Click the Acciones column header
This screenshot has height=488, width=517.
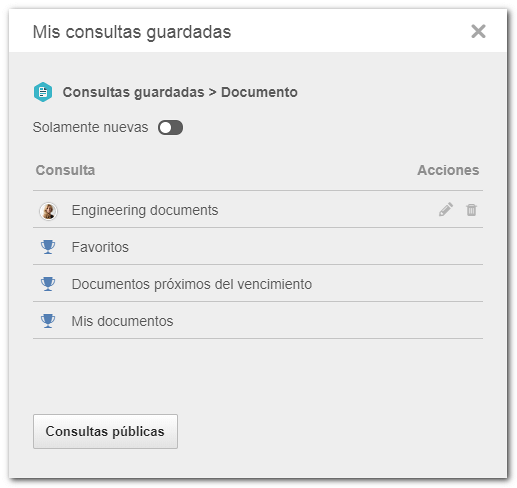pos(448,170)
